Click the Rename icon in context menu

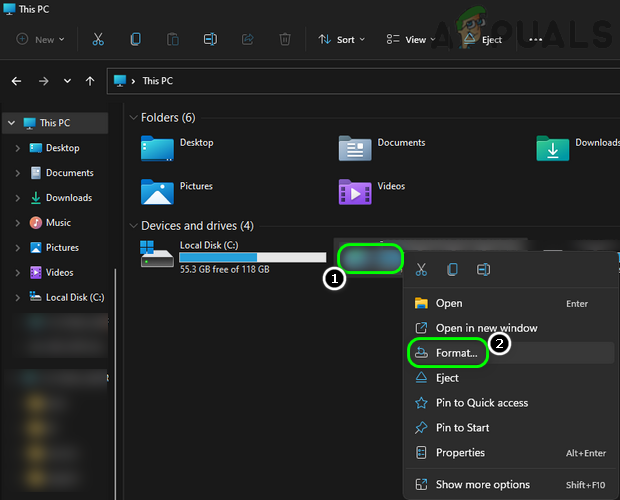pos(483,269)
